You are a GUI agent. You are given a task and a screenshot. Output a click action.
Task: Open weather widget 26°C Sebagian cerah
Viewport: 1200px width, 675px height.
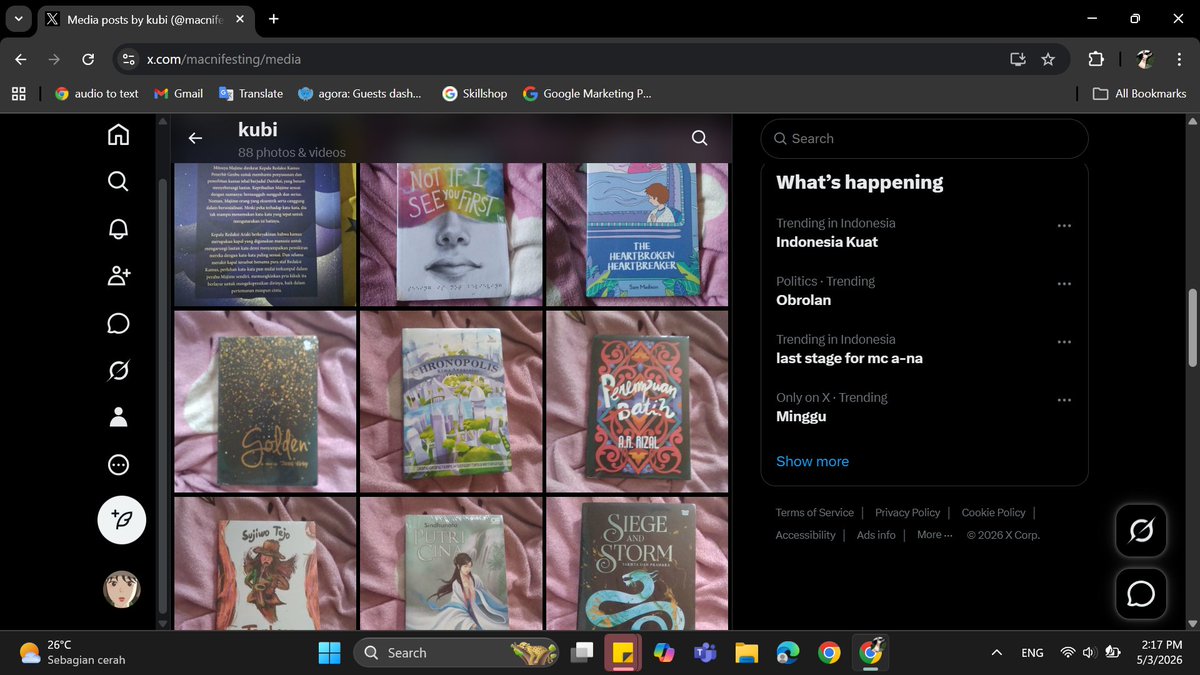coord(73,652)
